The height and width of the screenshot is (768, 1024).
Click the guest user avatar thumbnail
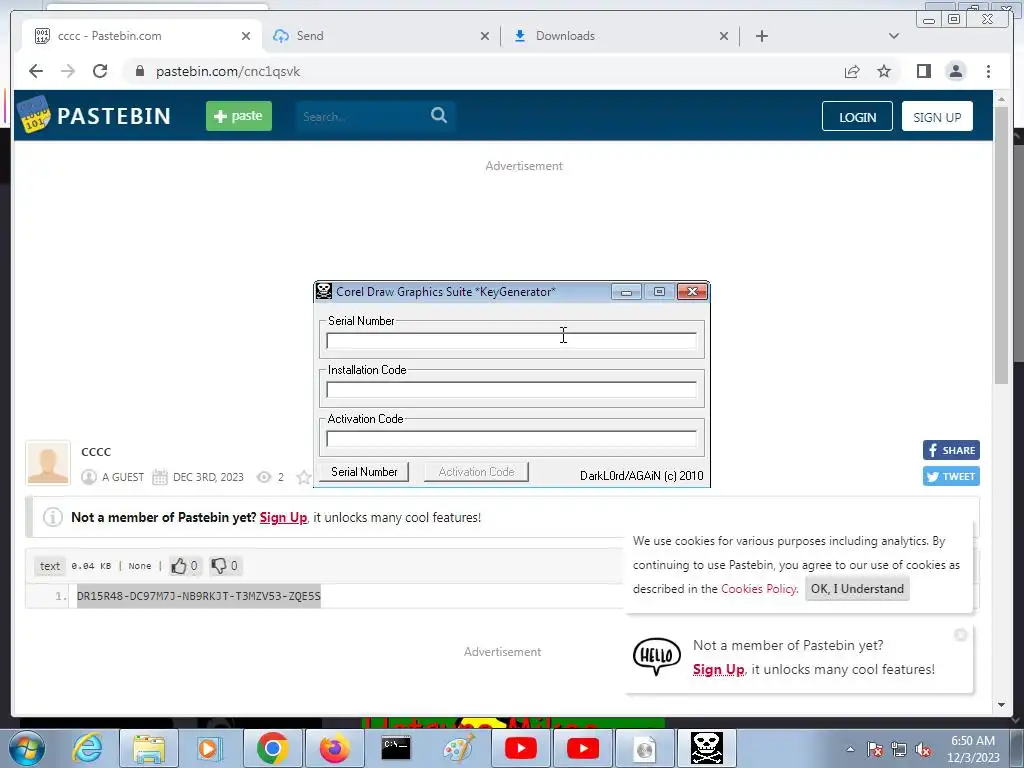(x=48, y=463)
